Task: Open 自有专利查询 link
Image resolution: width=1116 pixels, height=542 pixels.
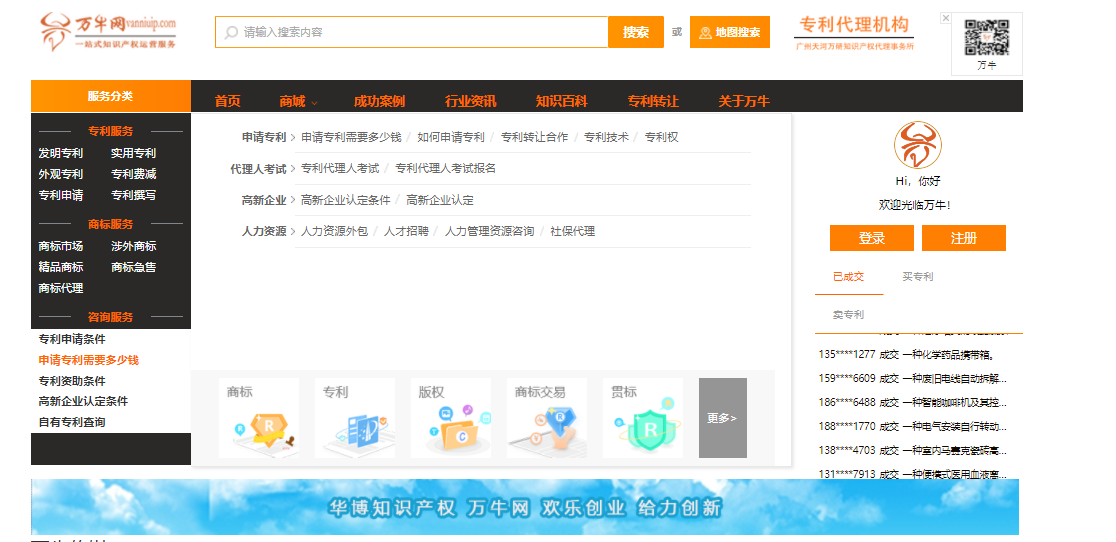Action: pyautogui.click(x=72, y=422)
